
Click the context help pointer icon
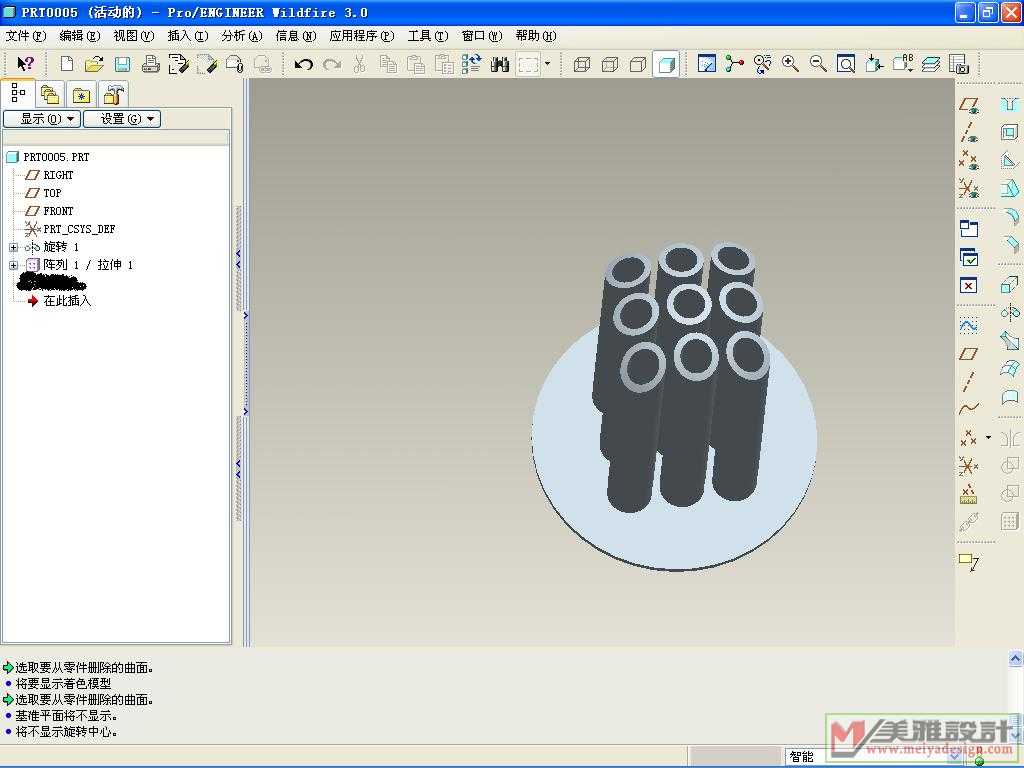tap(25, 64)
